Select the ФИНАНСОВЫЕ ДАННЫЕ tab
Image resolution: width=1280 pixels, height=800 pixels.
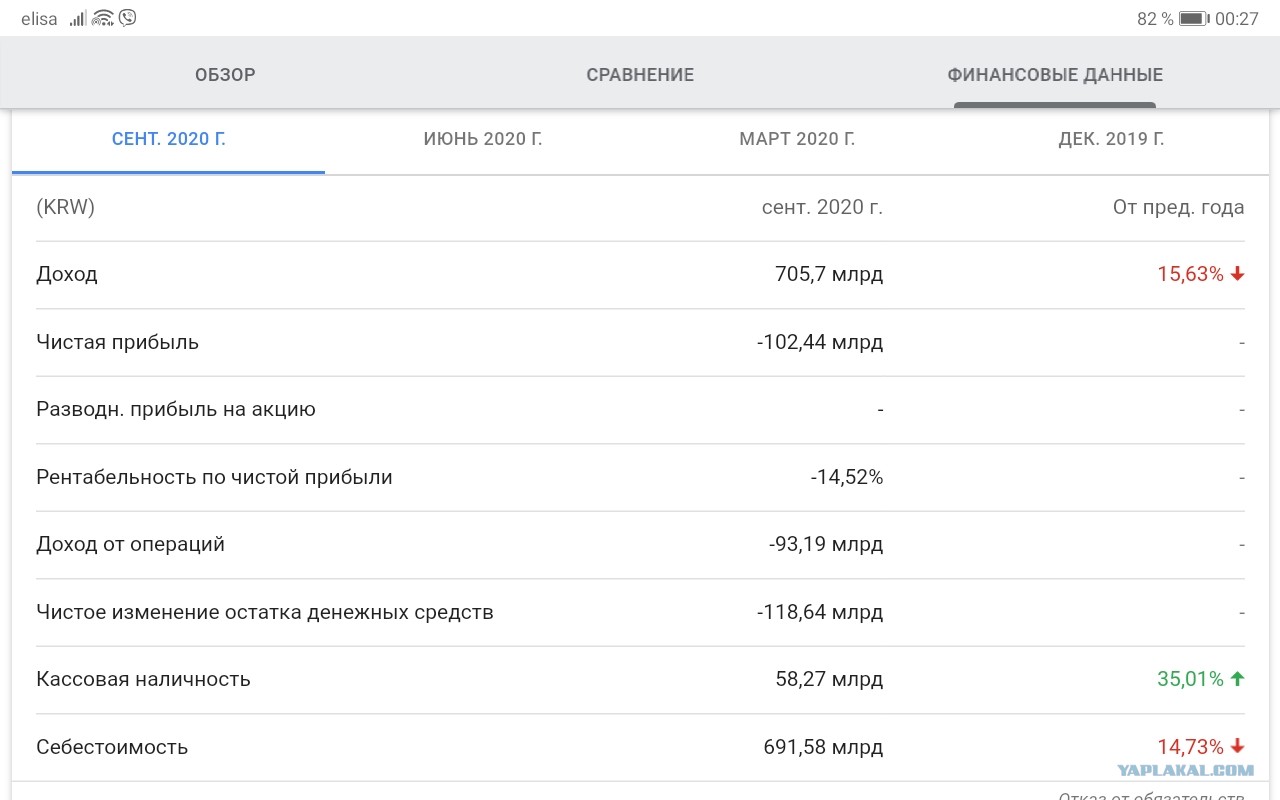pos(1055,75)
